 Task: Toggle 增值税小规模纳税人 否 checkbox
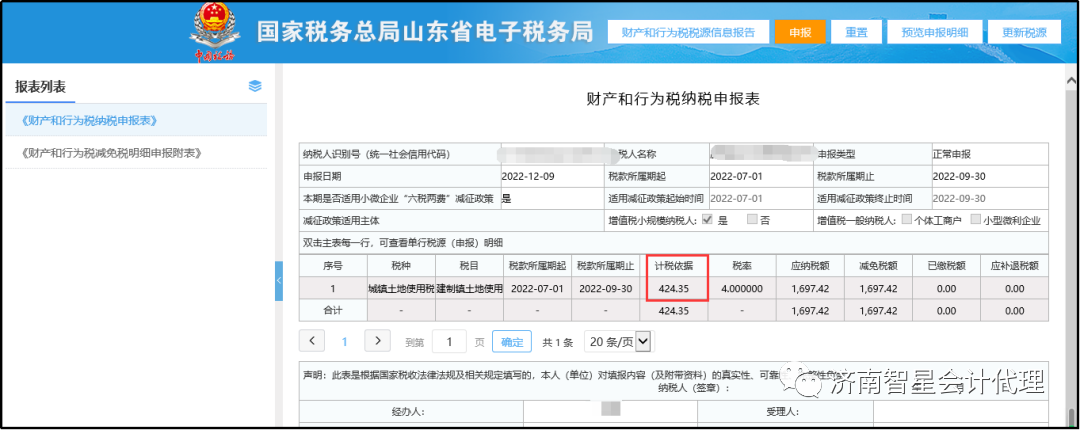[x=752, y=221]
